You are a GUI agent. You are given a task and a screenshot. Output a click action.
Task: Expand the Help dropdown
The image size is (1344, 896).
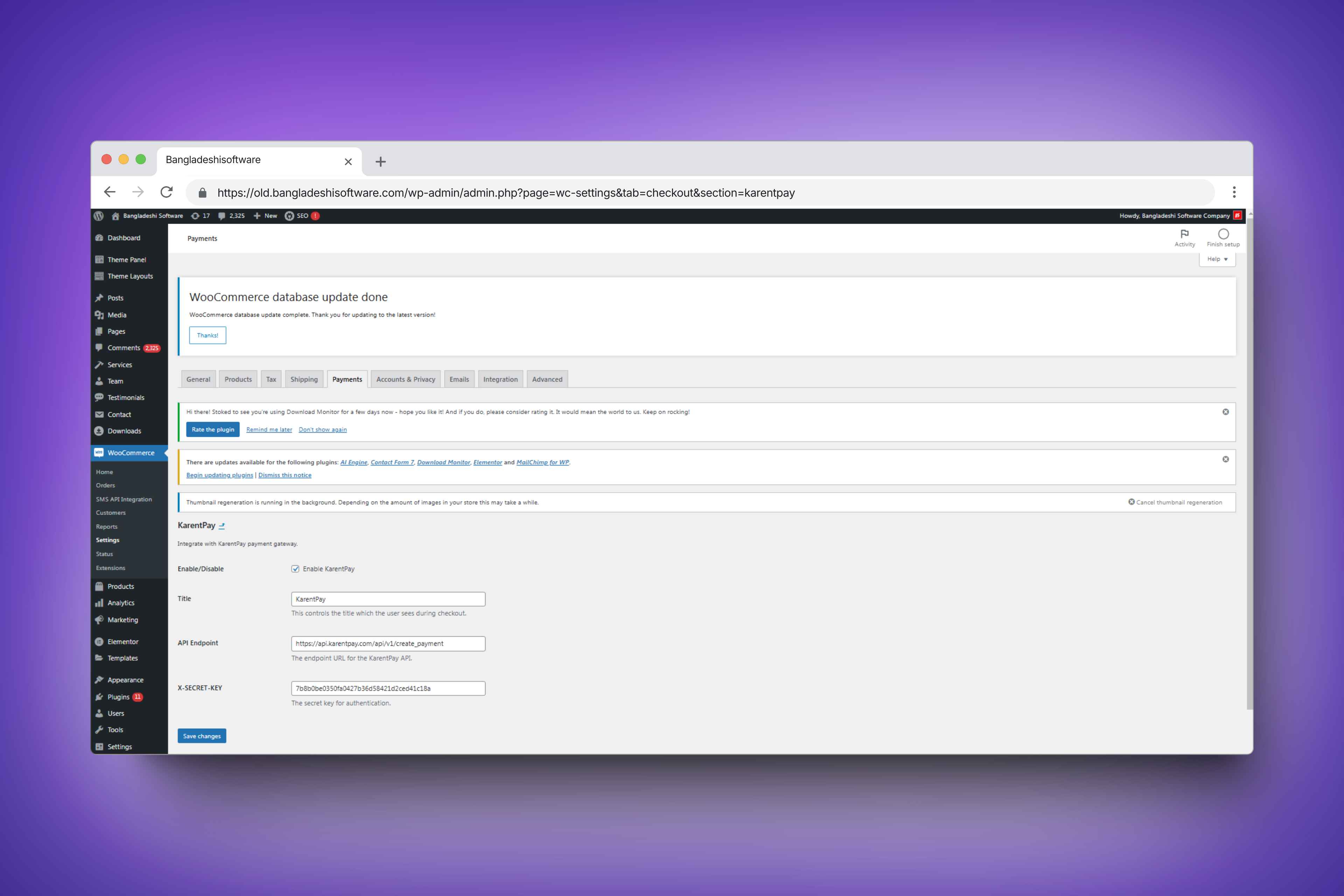coord(1217,259)
